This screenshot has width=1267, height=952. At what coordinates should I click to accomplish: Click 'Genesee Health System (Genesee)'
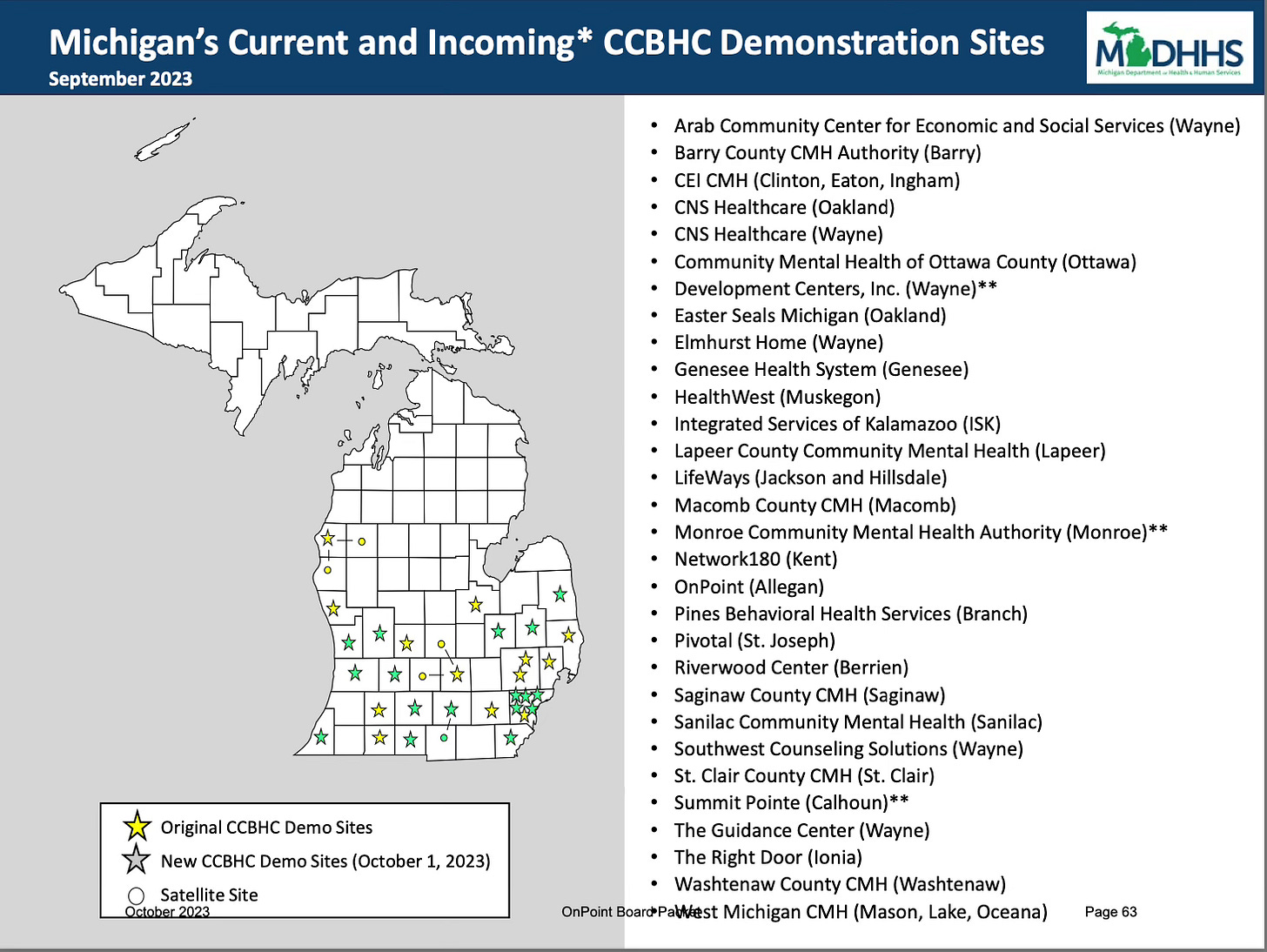pos(821,370)
